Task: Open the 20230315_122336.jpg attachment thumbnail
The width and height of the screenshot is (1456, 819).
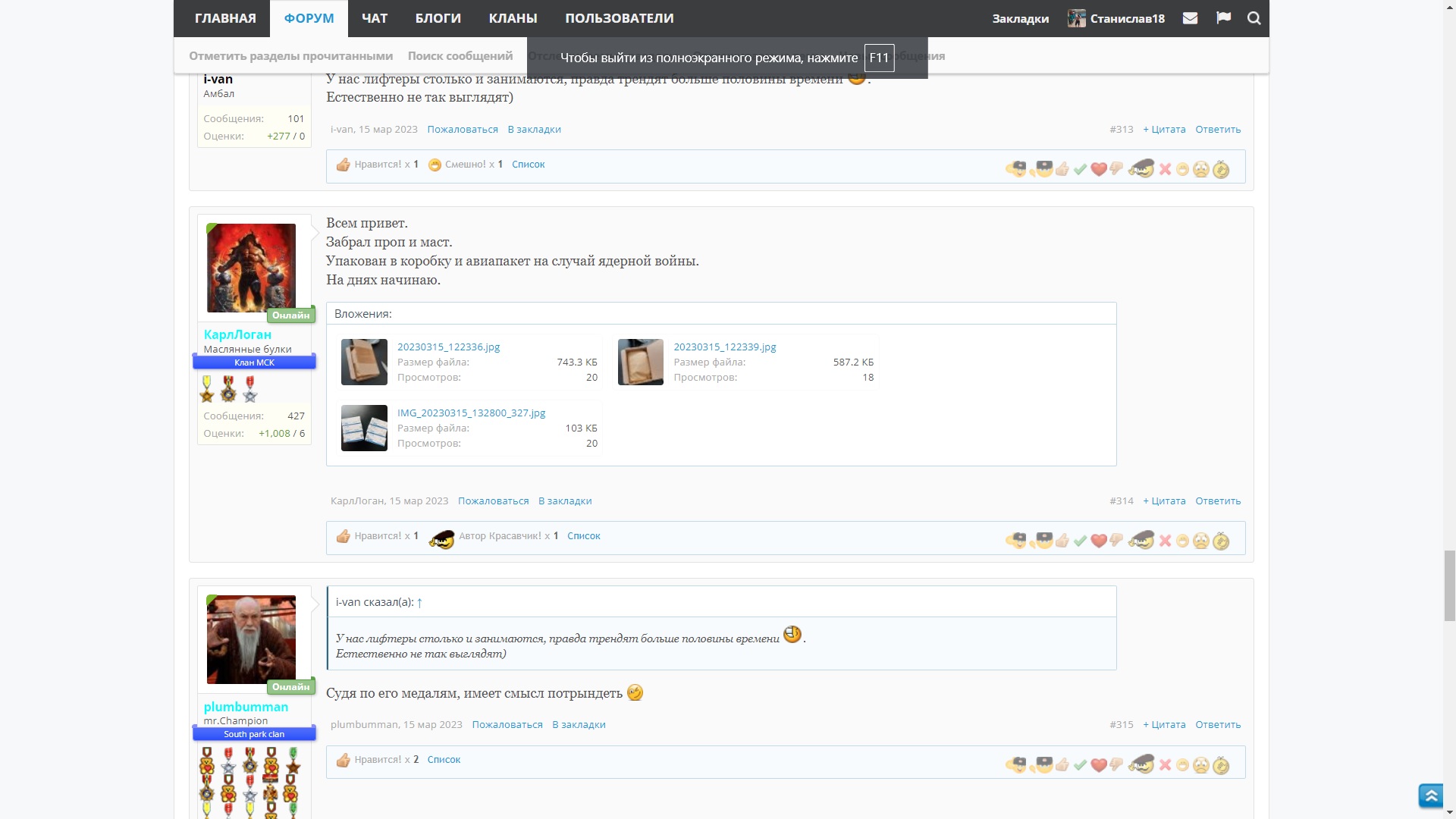Action: pos(364,362)
